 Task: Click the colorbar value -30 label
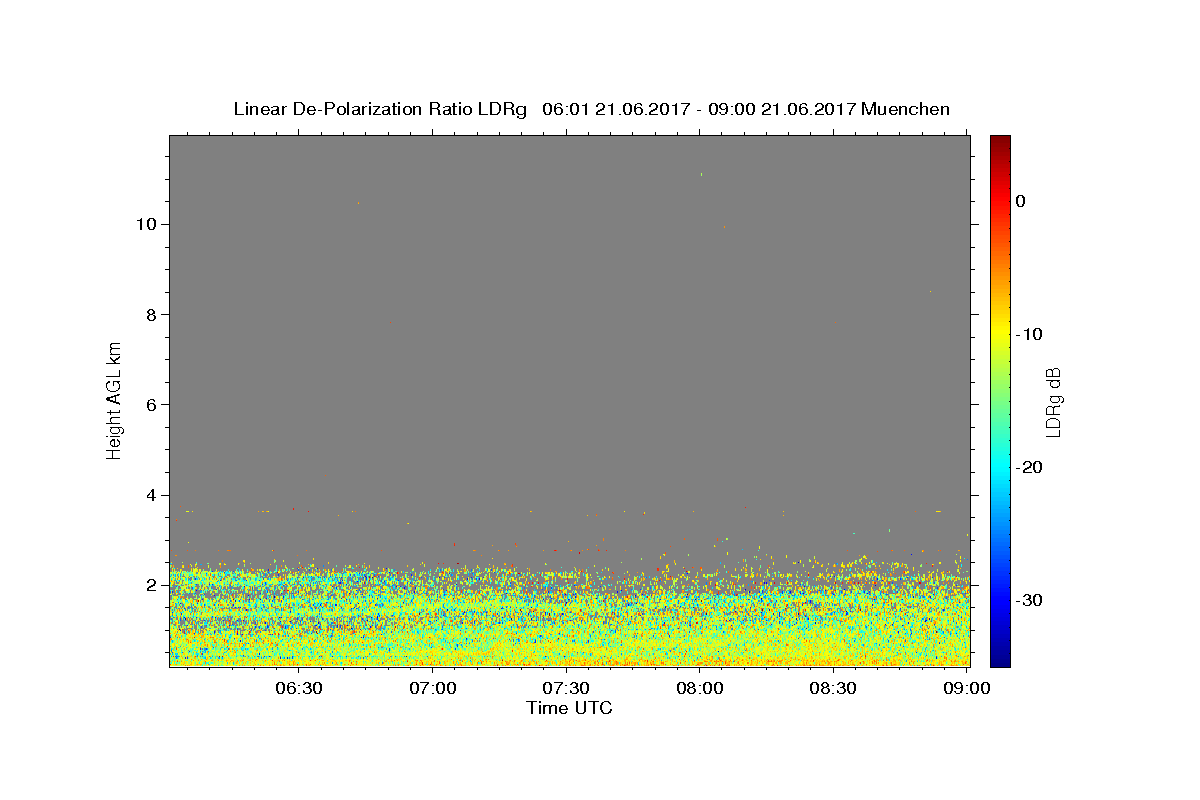[1031, 600]
